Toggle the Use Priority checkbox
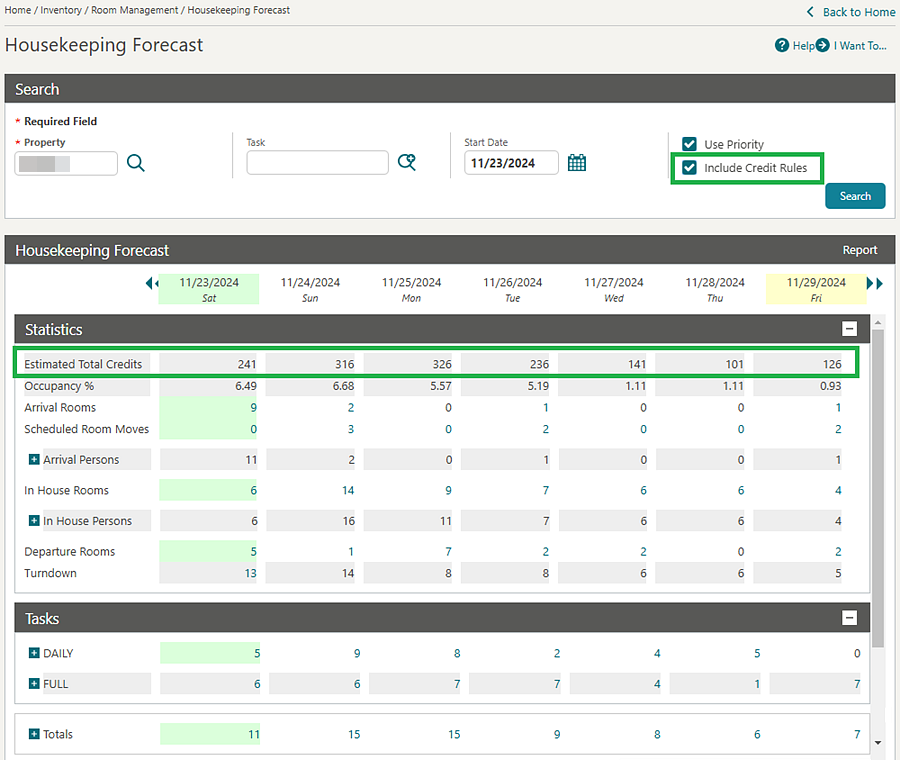Image resolution: width=900 pixels, height=760 pixels. pyautogui.click(x=689, y=144)
